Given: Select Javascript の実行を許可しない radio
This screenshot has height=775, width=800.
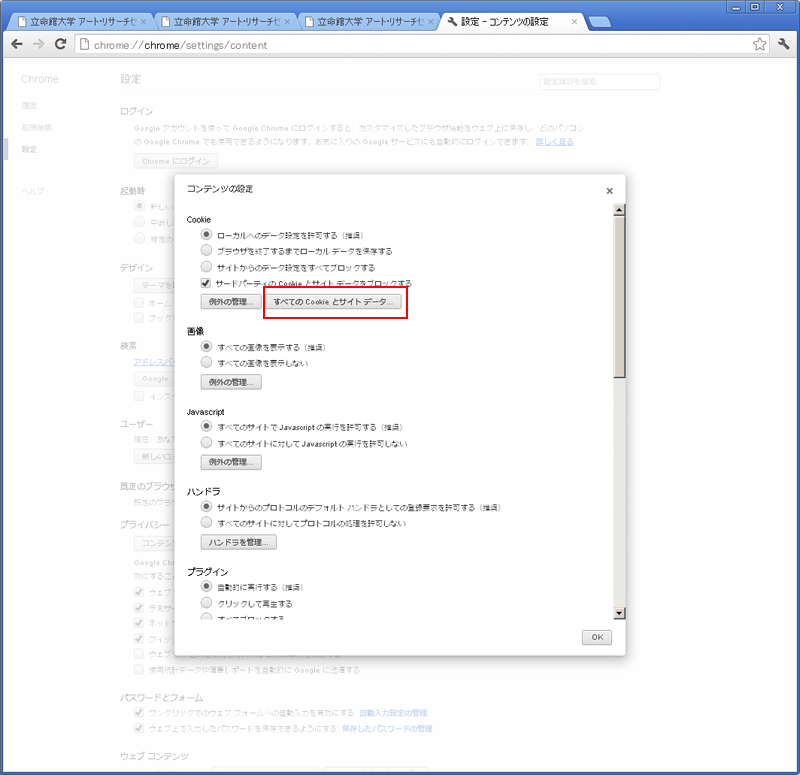Looking at the screenshot, I should pyautogui.click(x=206, y=442).
